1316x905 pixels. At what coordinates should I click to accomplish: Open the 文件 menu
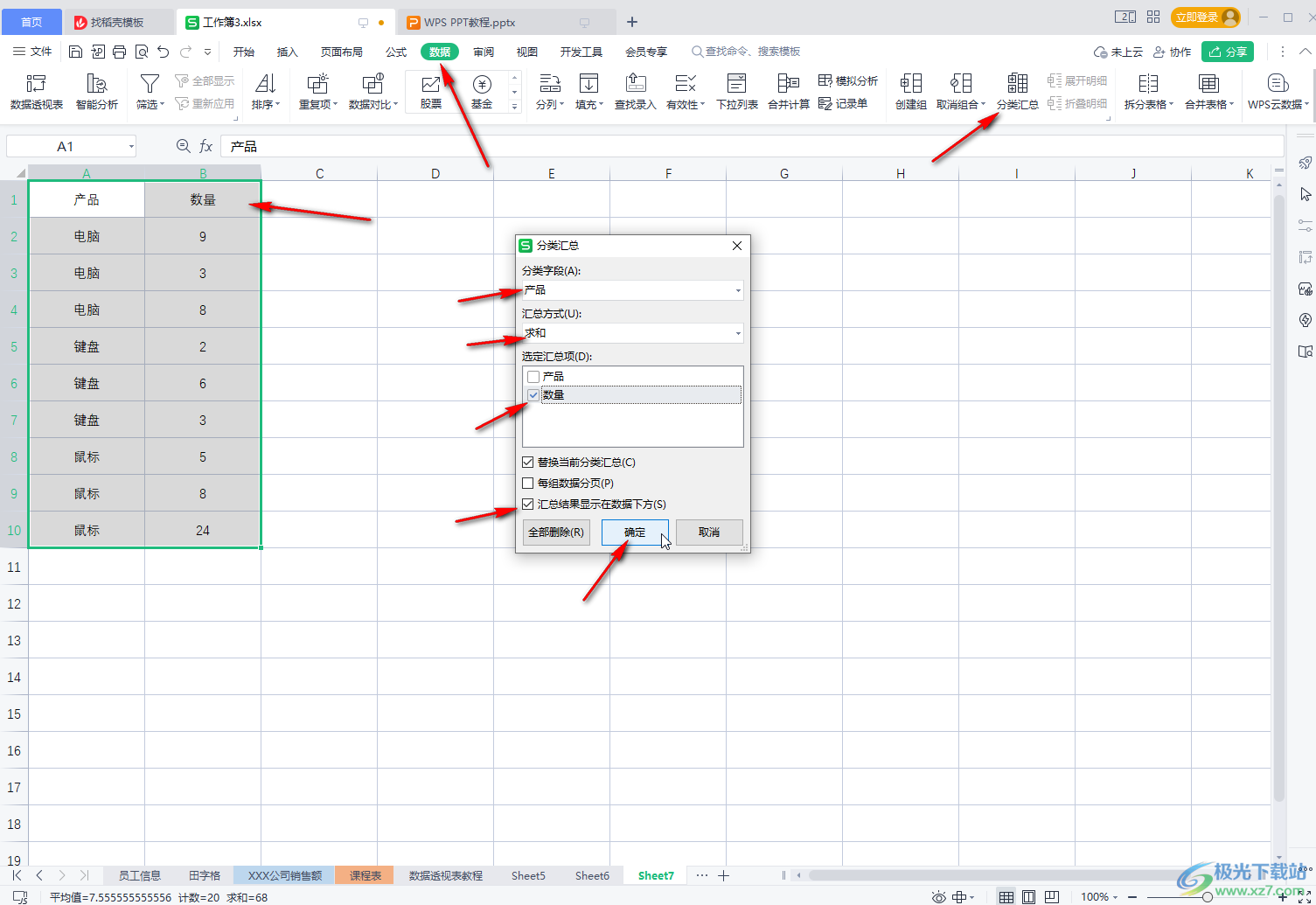pyautogui.click(x=32, y=52)
